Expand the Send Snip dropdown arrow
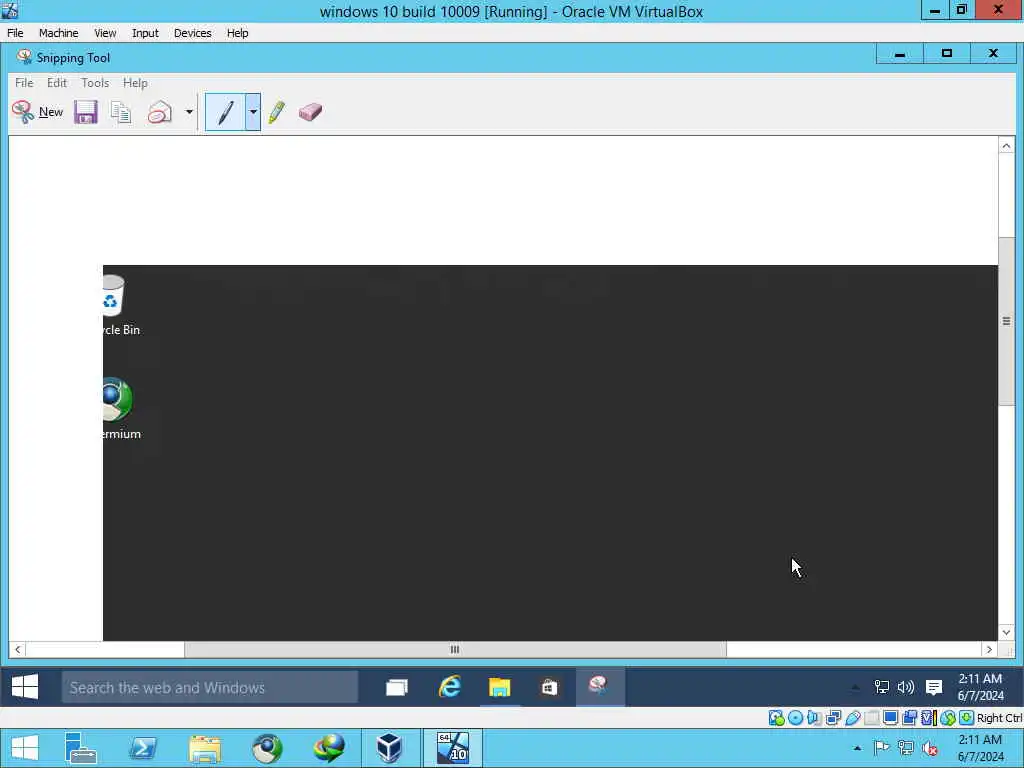This screenshot has width=1024, height=768. coord(189,112)
